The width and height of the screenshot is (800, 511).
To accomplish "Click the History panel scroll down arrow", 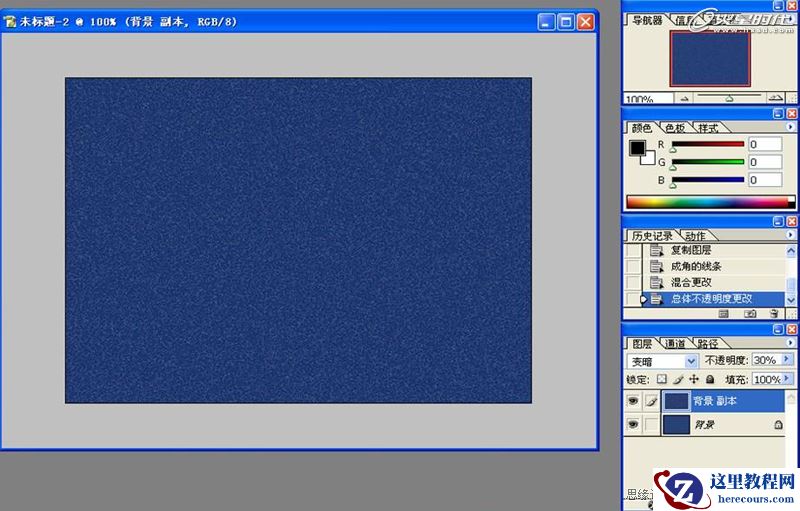I will tap(791, 300).
